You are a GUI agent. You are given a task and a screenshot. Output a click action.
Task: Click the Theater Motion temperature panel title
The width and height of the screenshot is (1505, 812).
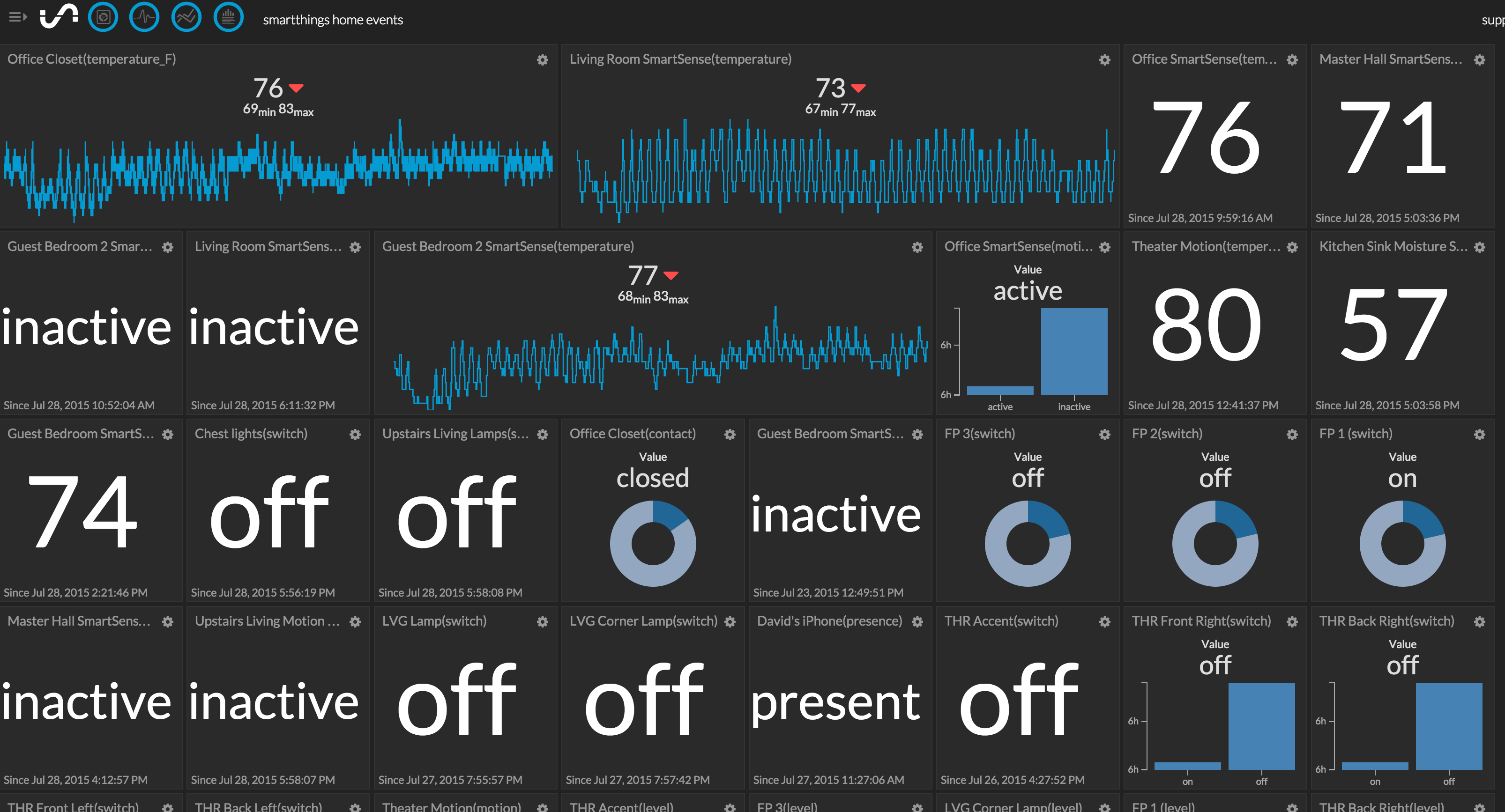tap(1205, 246)
